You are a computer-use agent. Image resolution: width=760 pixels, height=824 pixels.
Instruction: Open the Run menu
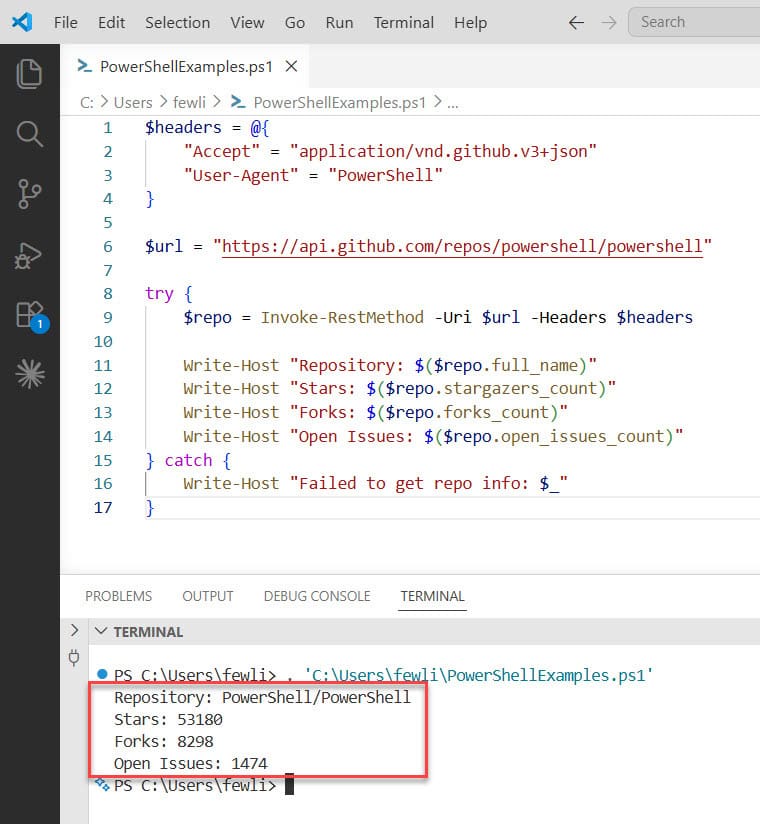tap(340, 23)
